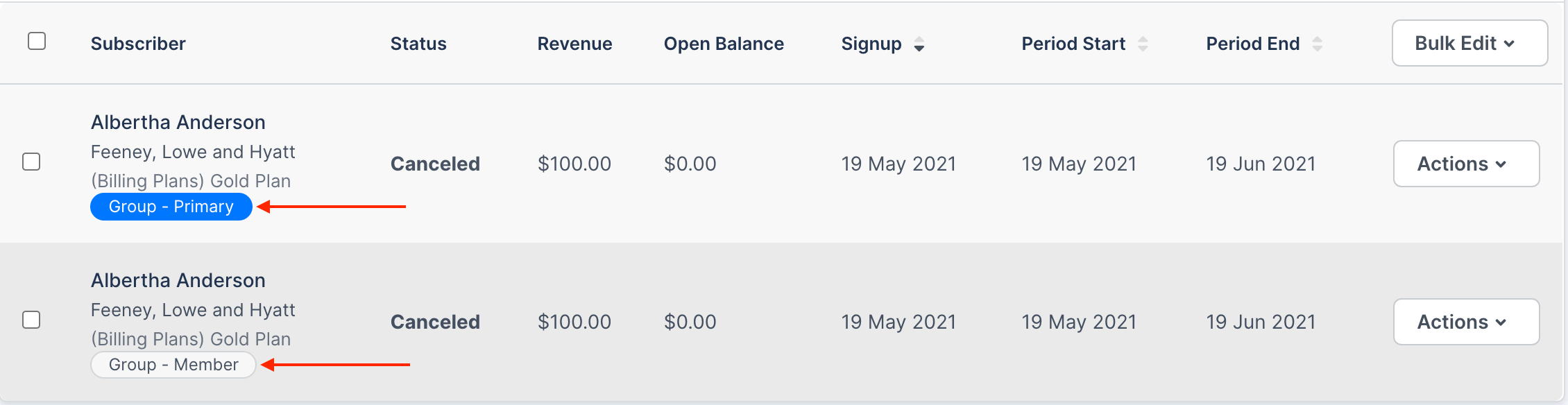Open the Bulk Edit dropdown
The width and height of the screenshot is (1568, 405).
pos(1469,43)
